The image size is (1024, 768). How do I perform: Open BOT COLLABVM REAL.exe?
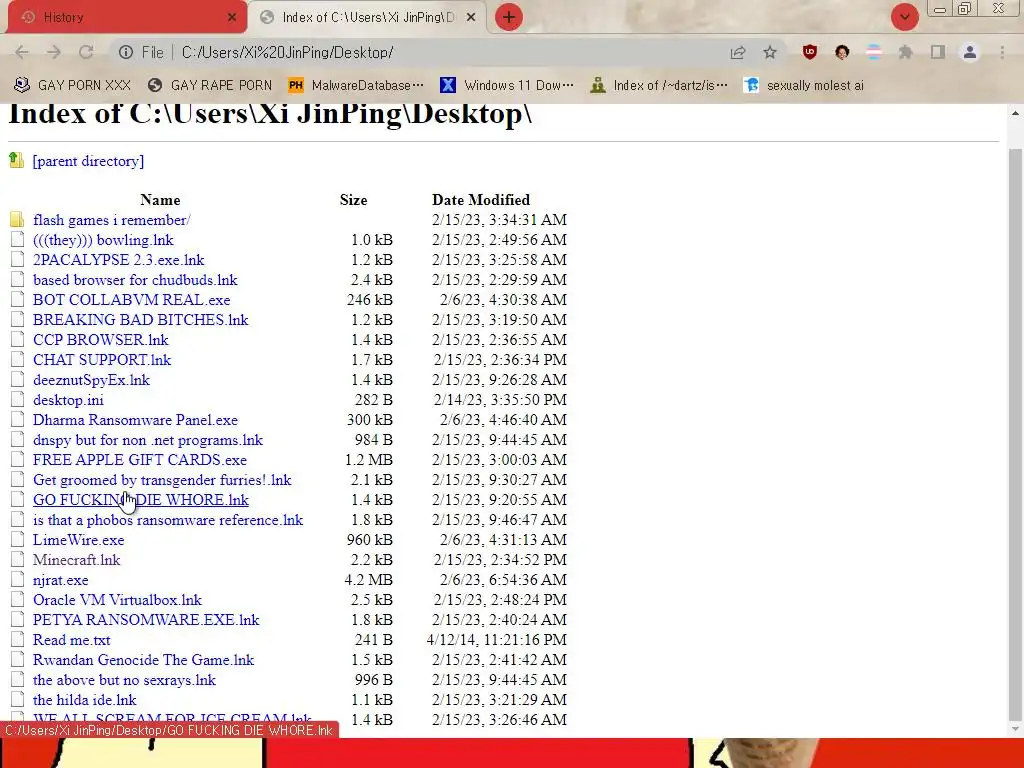click(x=131, y=300)
